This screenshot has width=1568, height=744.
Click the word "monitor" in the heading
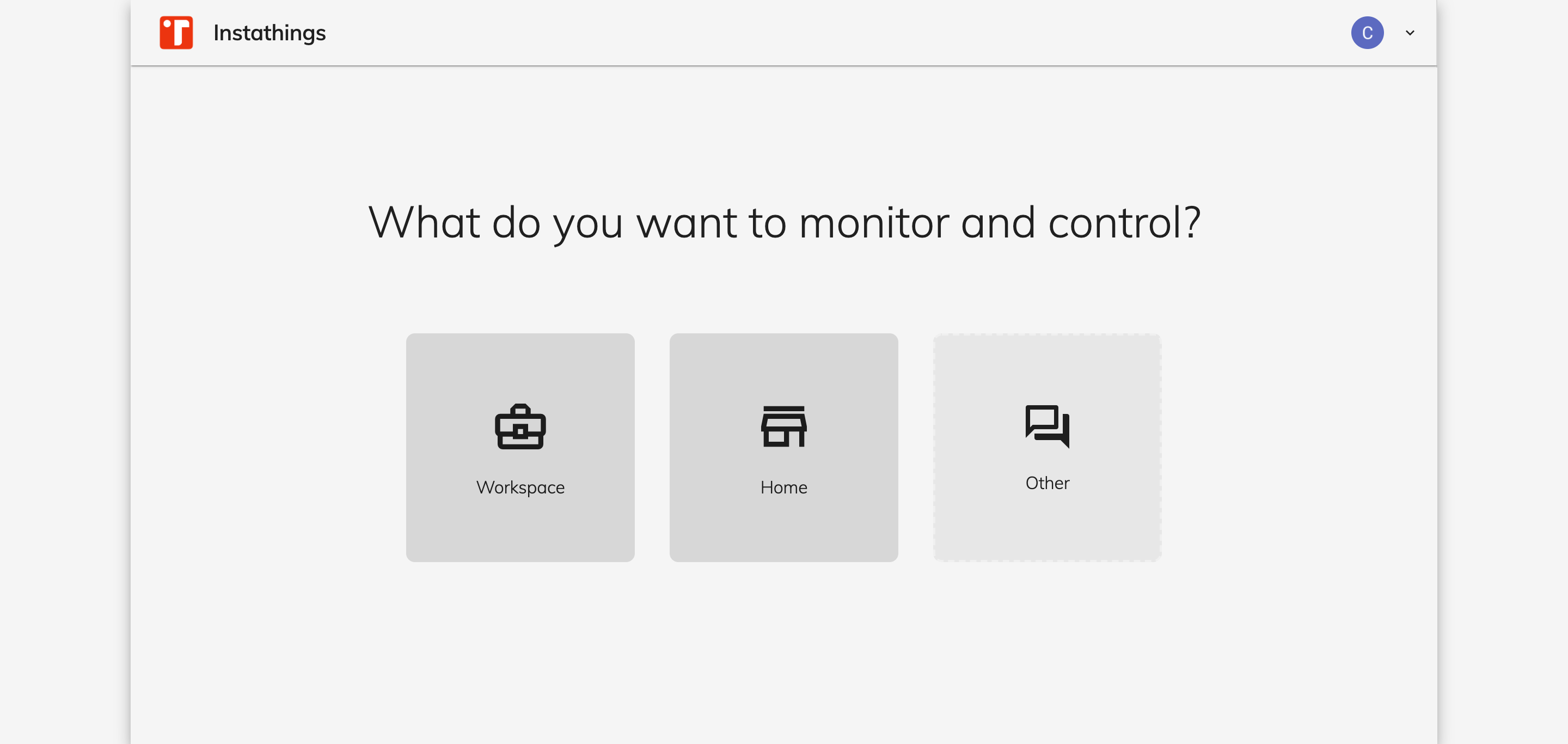(x=874, y=223)
